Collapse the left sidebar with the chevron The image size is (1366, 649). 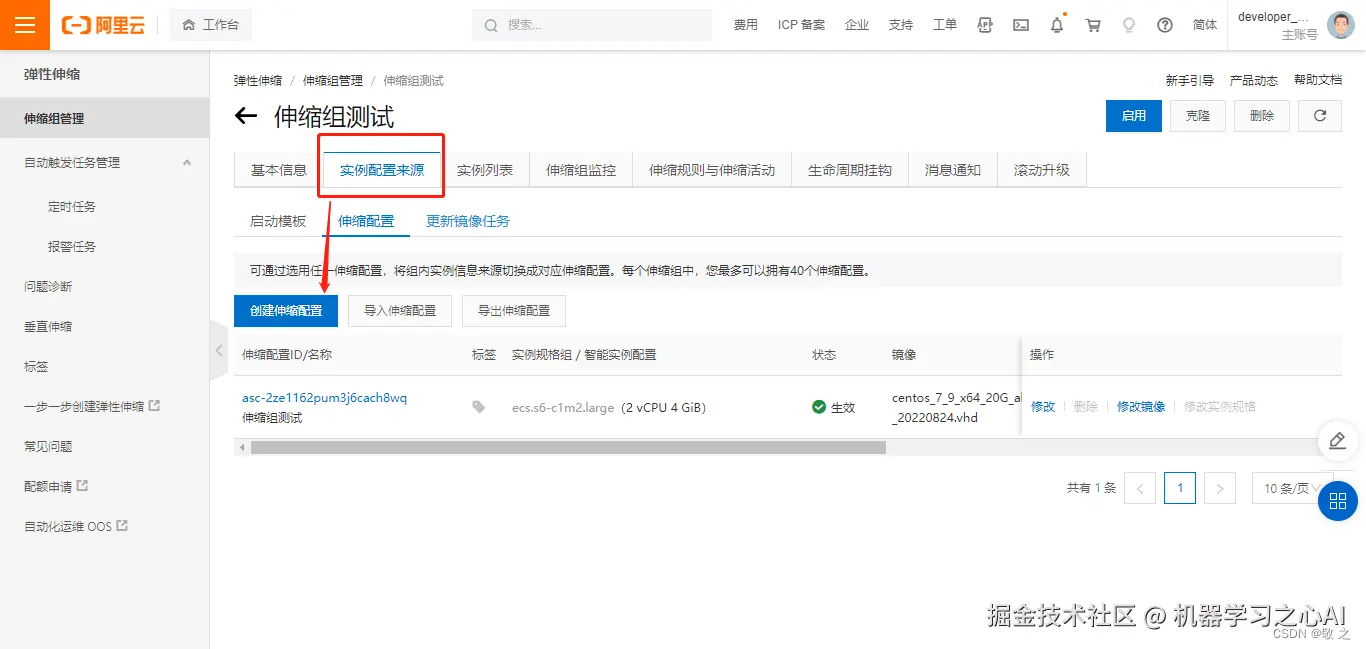click(218, 350)
